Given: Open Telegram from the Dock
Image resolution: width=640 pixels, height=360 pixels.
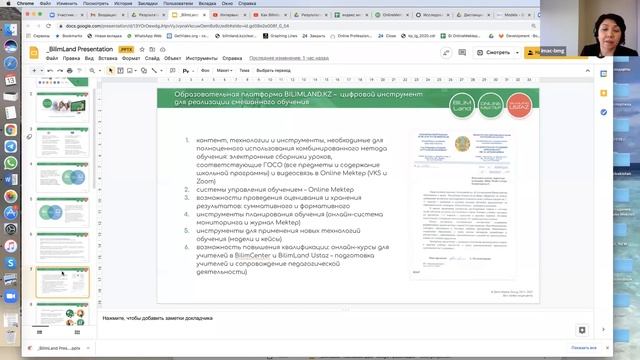Looking at the screenshot, I should click(11, 147).
